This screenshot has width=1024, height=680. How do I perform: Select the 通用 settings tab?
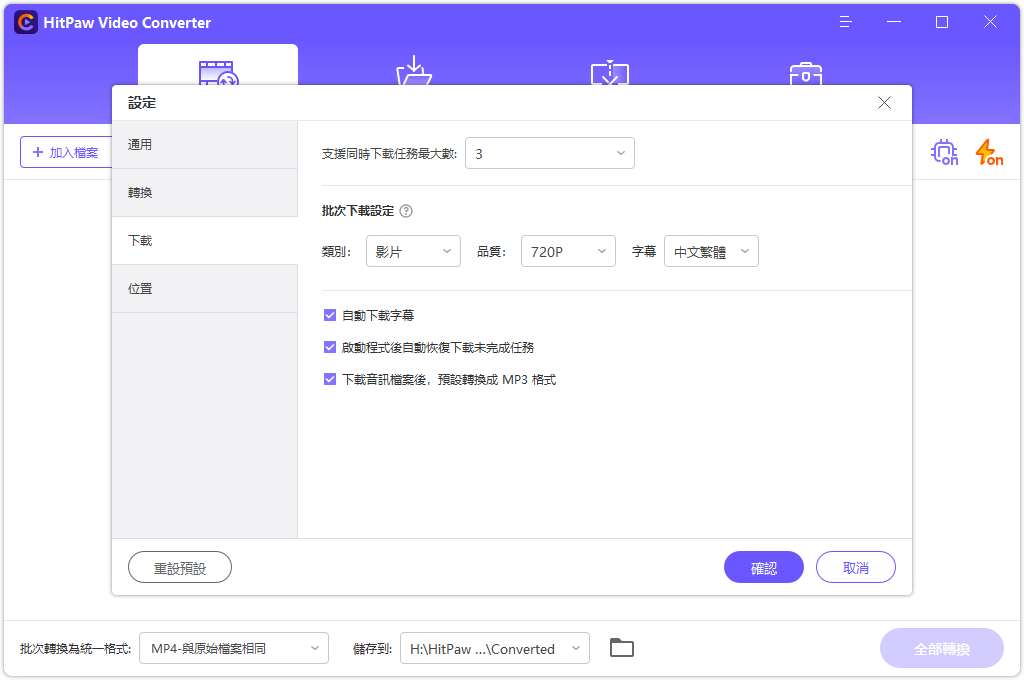(205, 145)
